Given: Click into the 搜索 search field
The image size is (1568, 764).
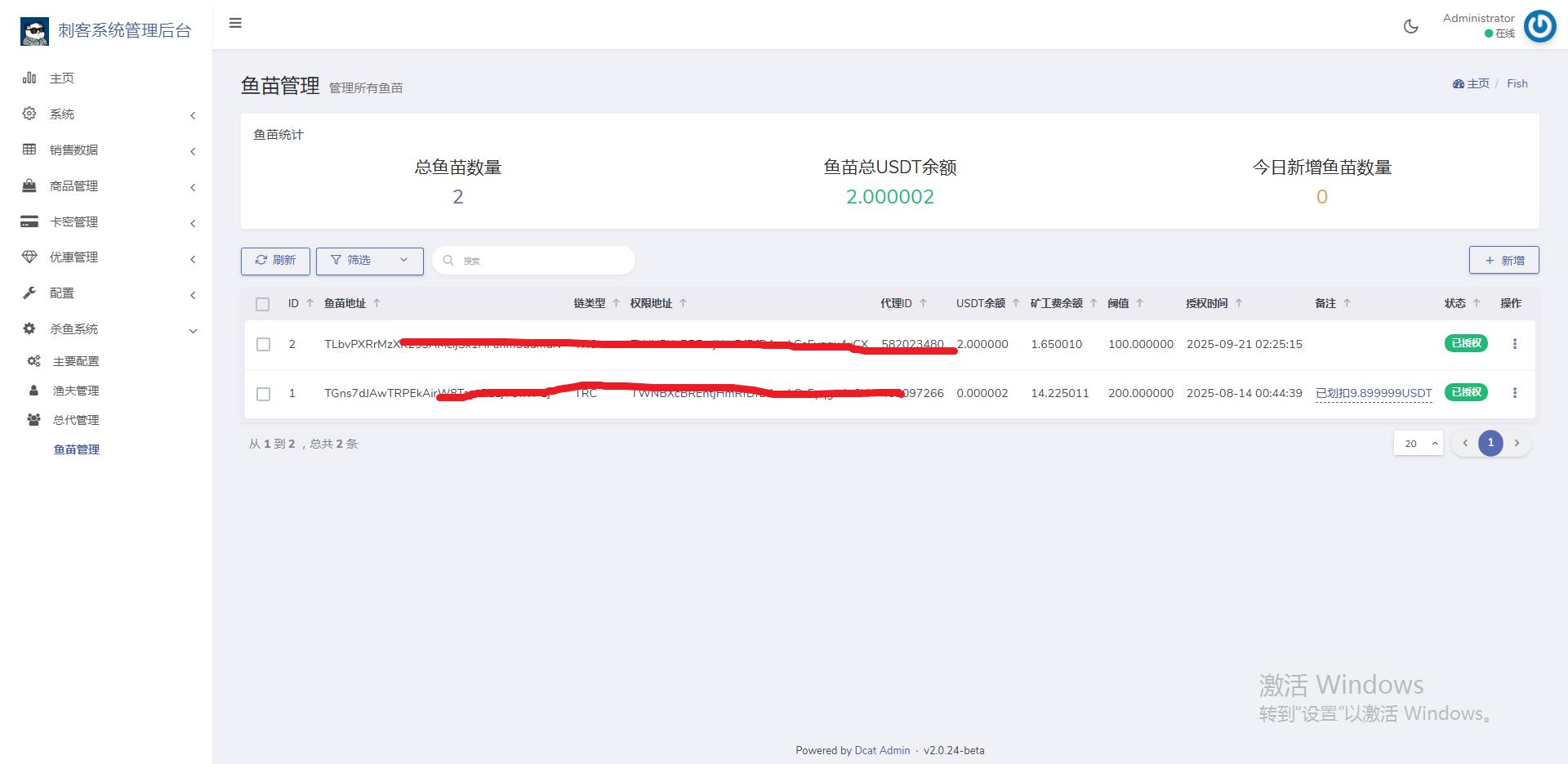Looking at the screenshot, I should pyautogui.click(x=539, y=261).
